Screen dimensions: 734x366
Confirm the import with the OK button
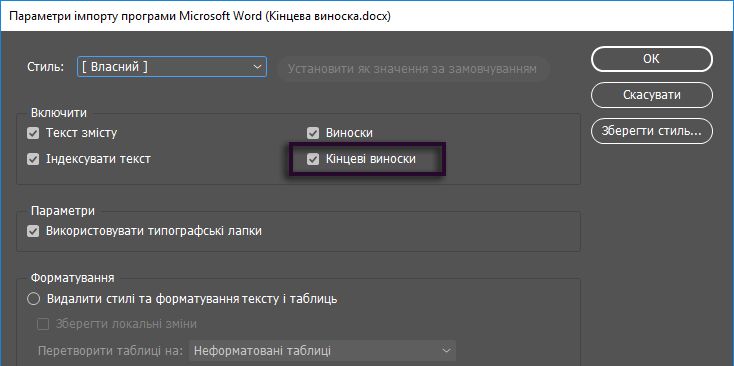click(652, 59)
